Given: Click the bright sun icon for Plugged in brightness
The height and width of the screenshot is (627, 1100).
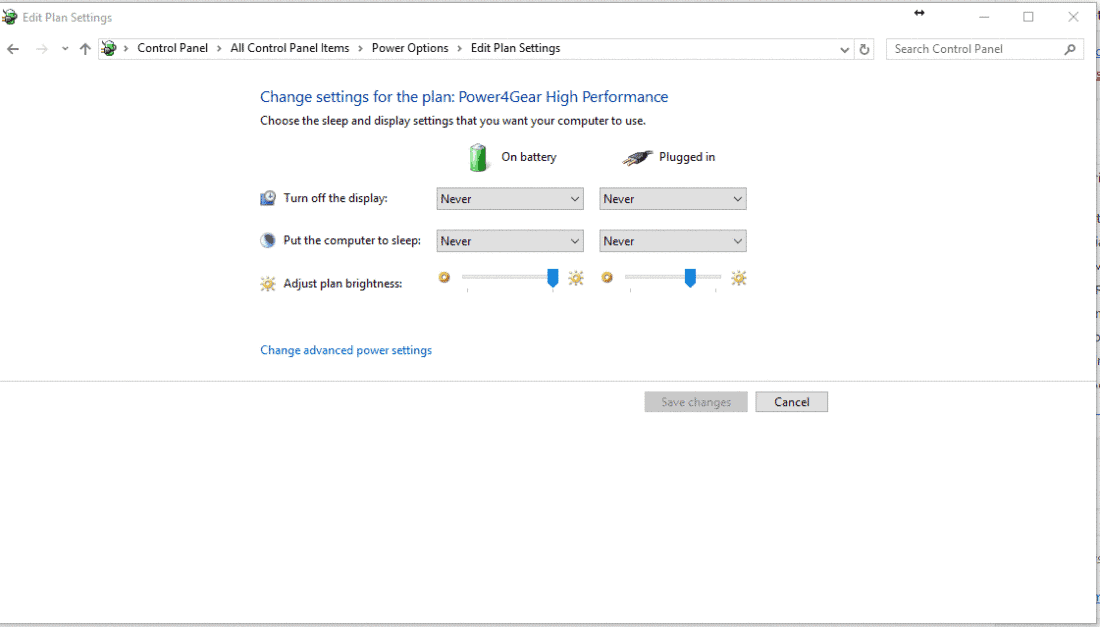Looking at the screenshot, I should tap(739, 278).
